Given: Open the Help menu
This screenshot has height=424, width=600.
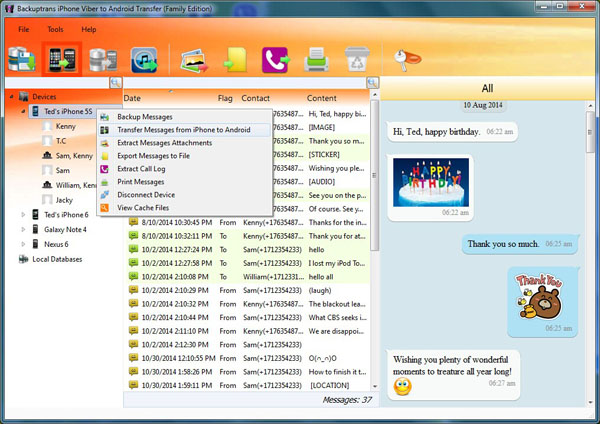Looking at the screenshot, I should (x=89, y=29).
